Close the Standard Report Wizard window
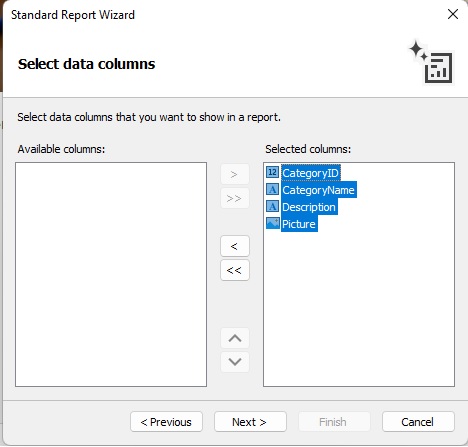Viewport: 468px width, 447px height. 453,14
